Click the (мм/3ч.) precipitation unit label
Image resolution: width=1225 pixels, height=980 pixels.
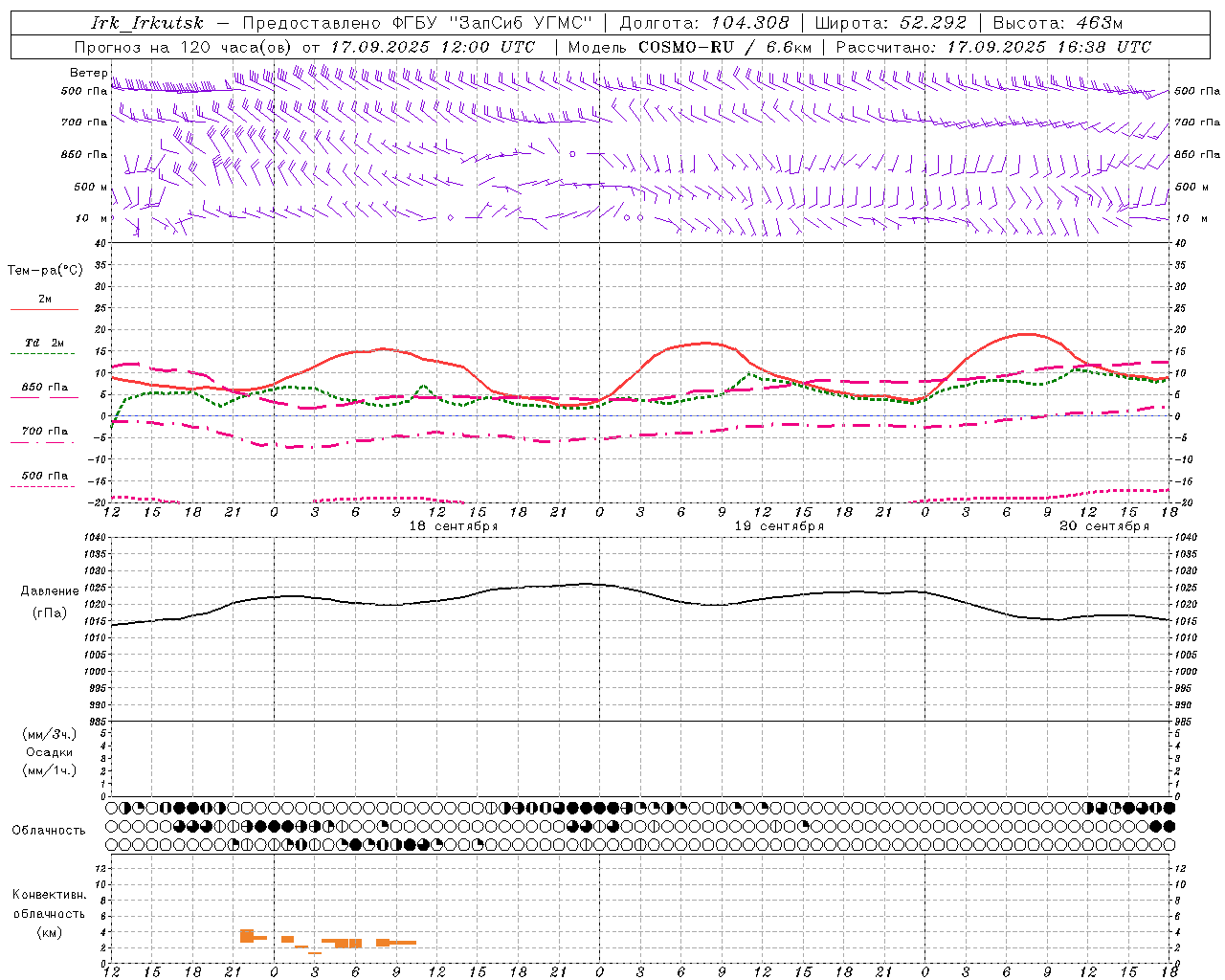pos(50,734)
